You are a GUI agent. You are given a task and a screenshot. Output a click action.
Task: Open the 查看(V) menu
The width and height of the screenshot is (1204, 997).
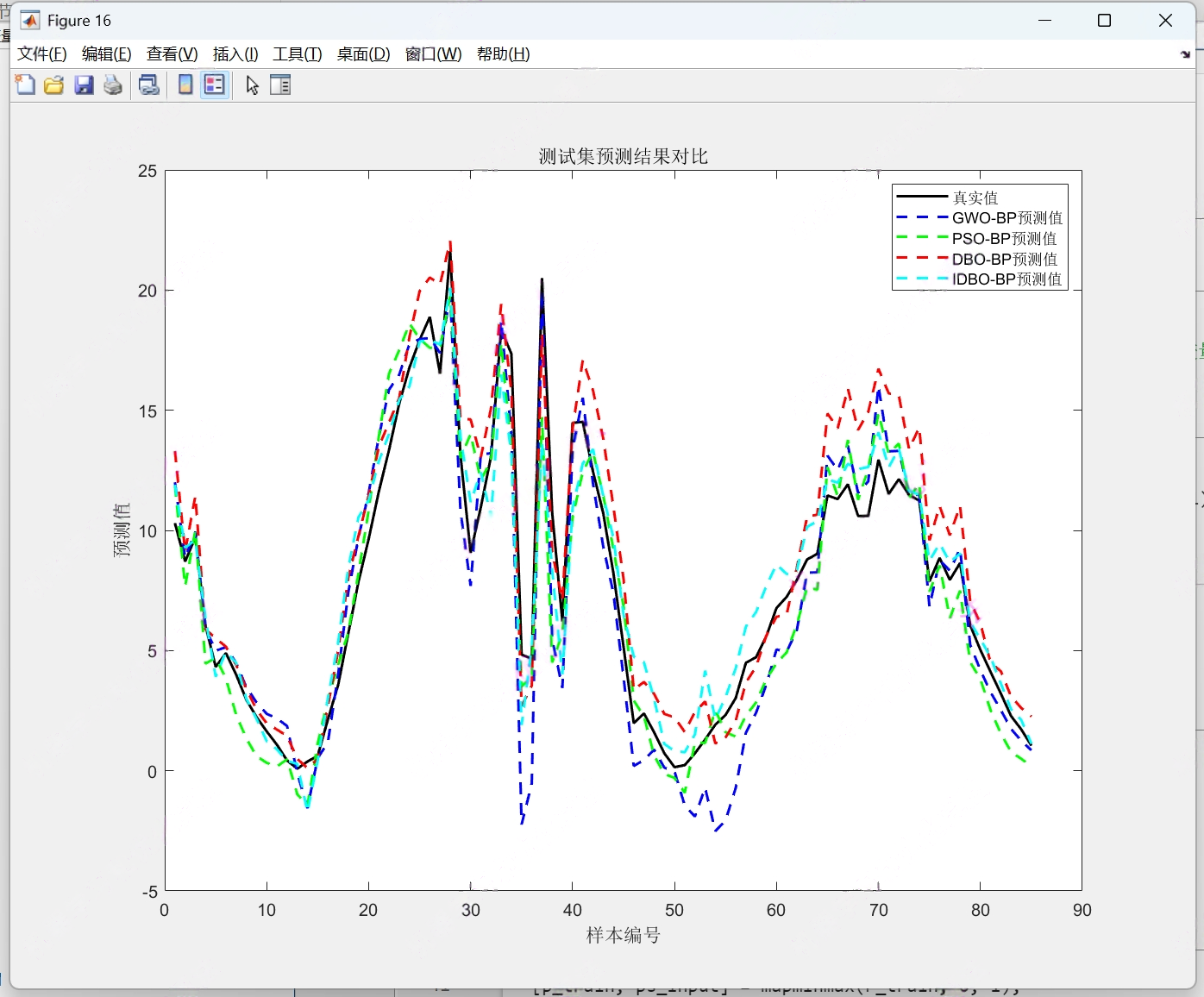(172, 54)
